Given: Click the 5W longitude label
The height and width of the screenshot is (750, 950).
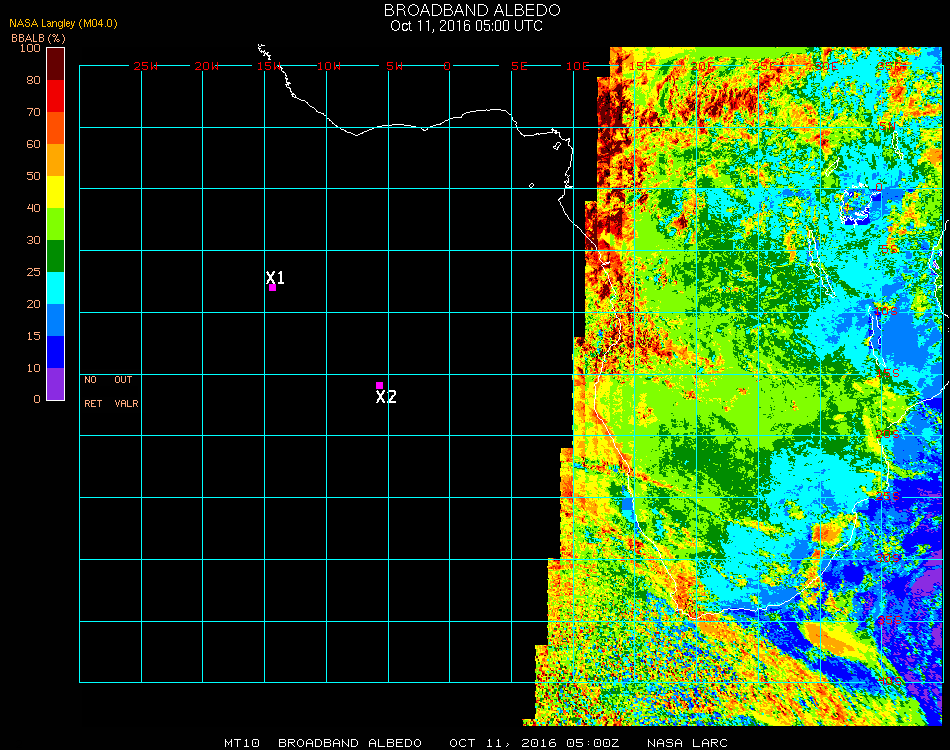Looking at the screenshot, I should [394, 66].
